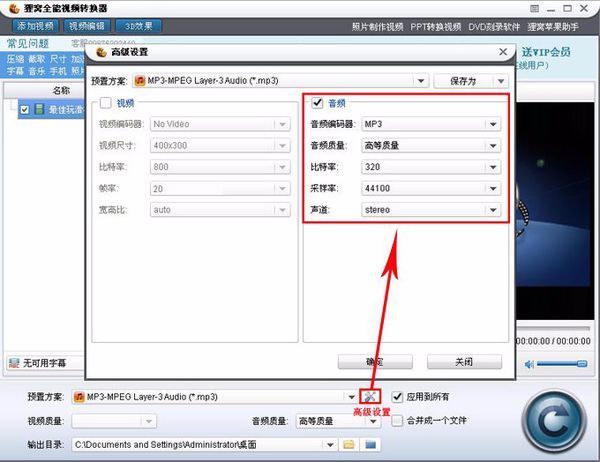Click the 保存为 button
This screenshot has width=600, height=462.
click(463, 81)
